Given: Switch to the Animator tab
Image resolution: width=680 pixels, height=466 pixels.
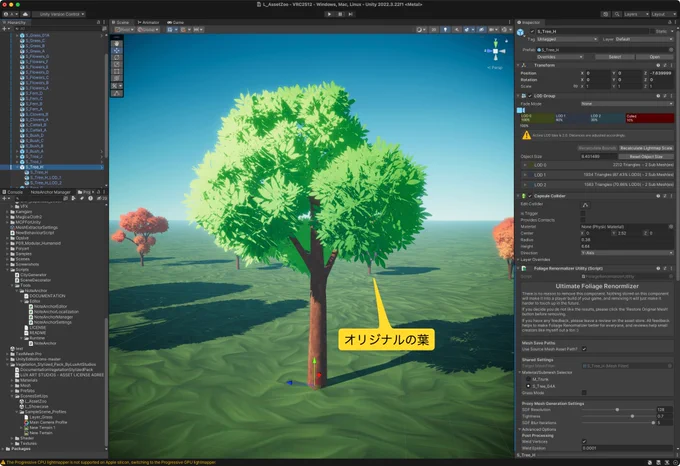Looking at the screenshot, I should [x=148, y=22].
